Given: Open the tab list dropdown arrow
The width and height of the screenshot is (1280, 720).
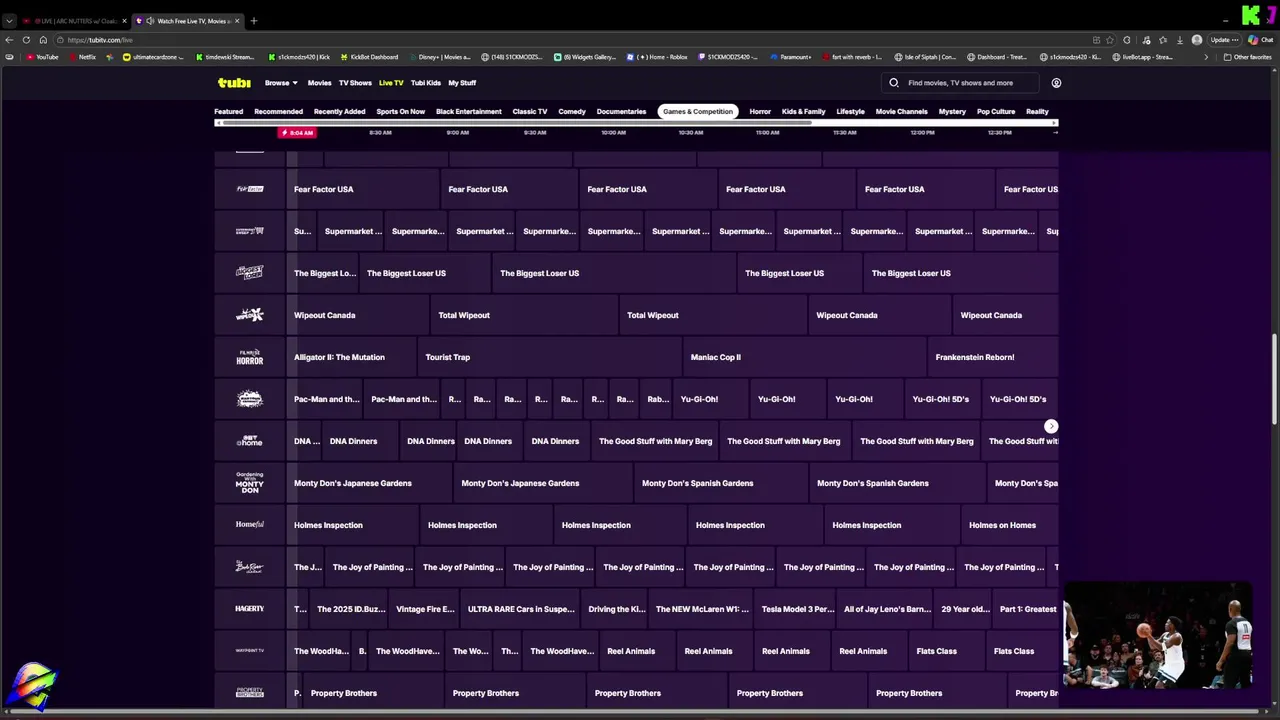Looking at the screenshot, I should coord(9,20).
